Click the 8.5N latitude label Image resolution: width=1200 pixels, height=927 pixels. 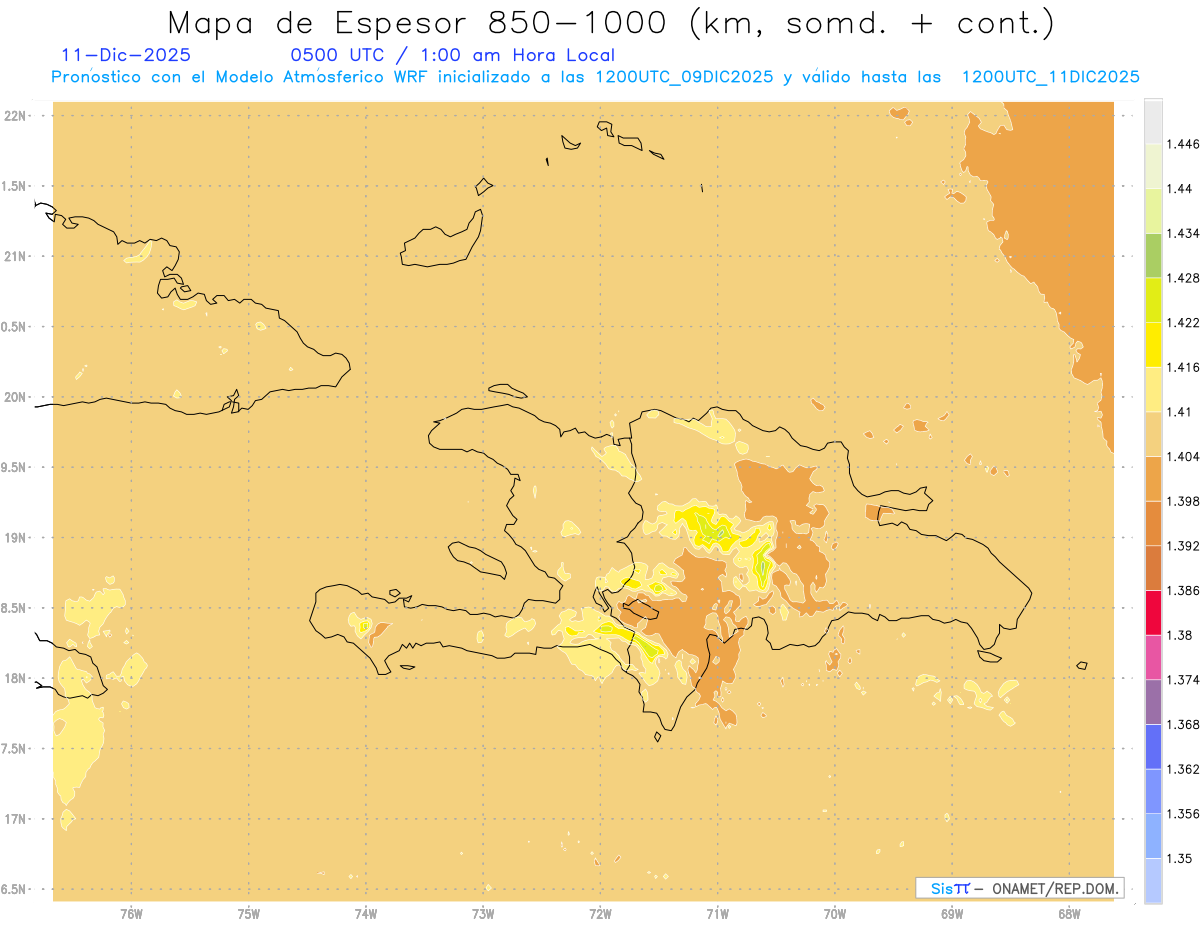14,608
